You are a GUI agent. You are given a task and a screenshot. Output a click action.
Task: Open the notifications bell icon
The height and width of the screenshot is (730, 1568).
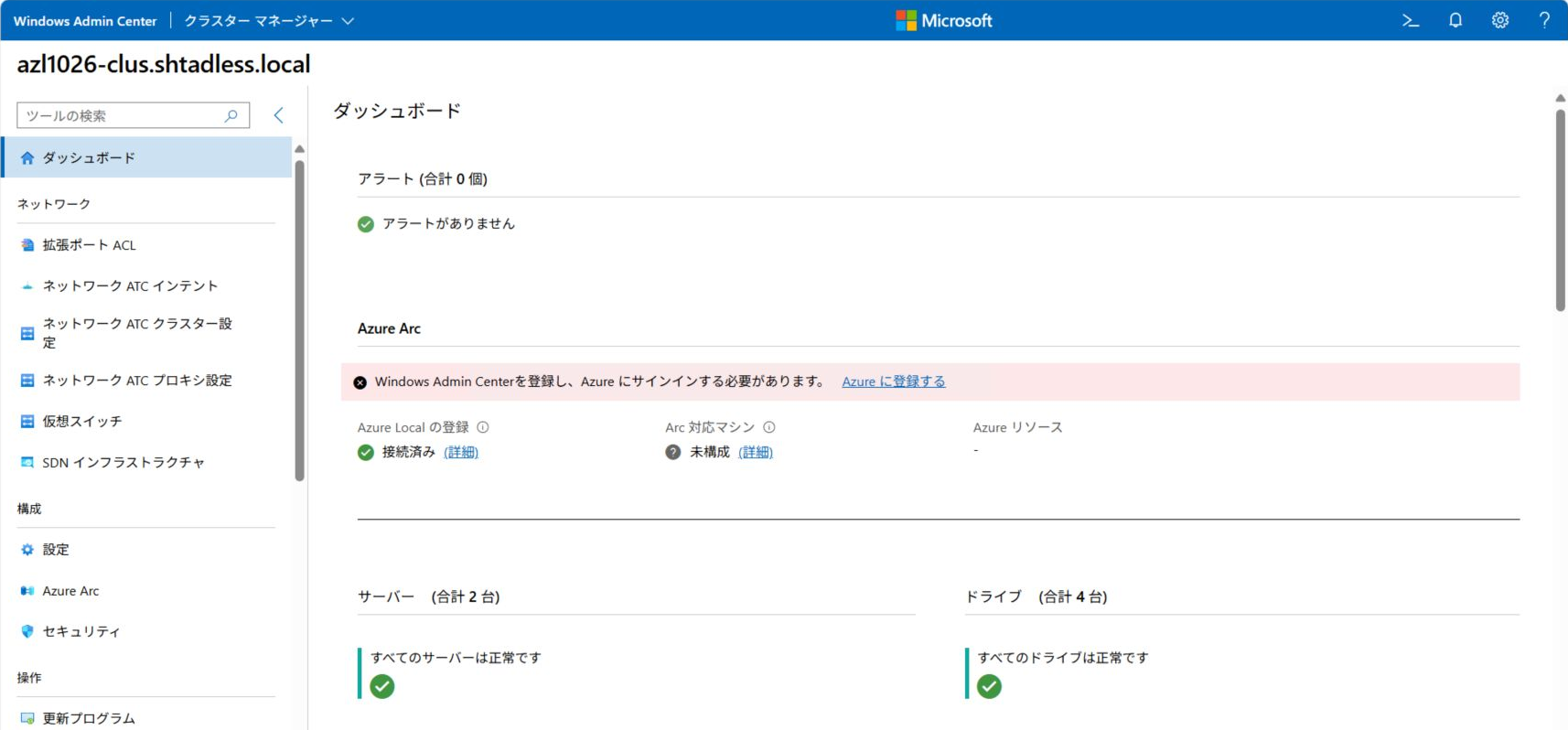pyautogui.click(x=1455, y=20)
